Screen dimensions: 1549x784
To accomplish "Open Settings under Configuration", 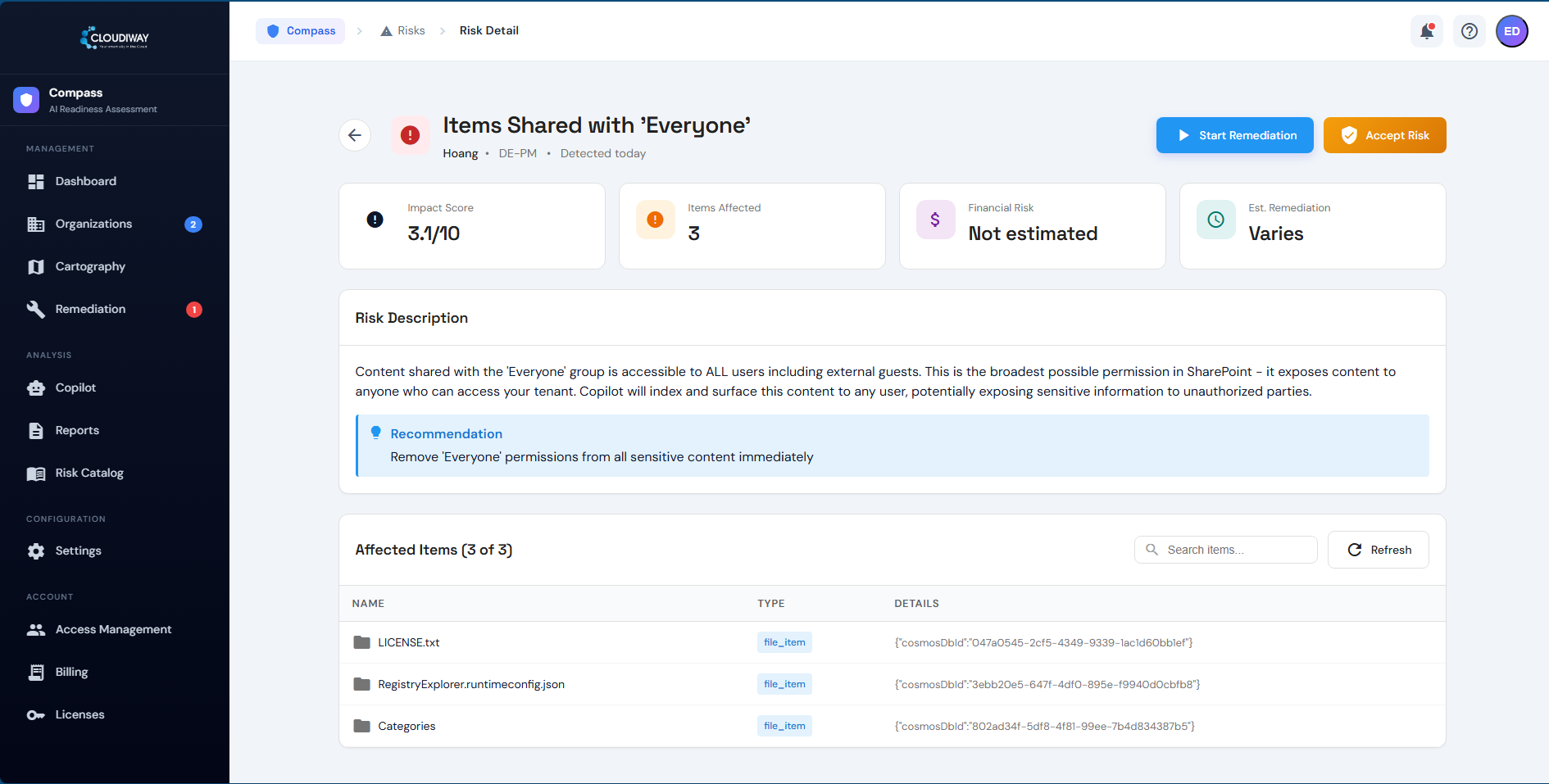I will click(x=115, y=551).
